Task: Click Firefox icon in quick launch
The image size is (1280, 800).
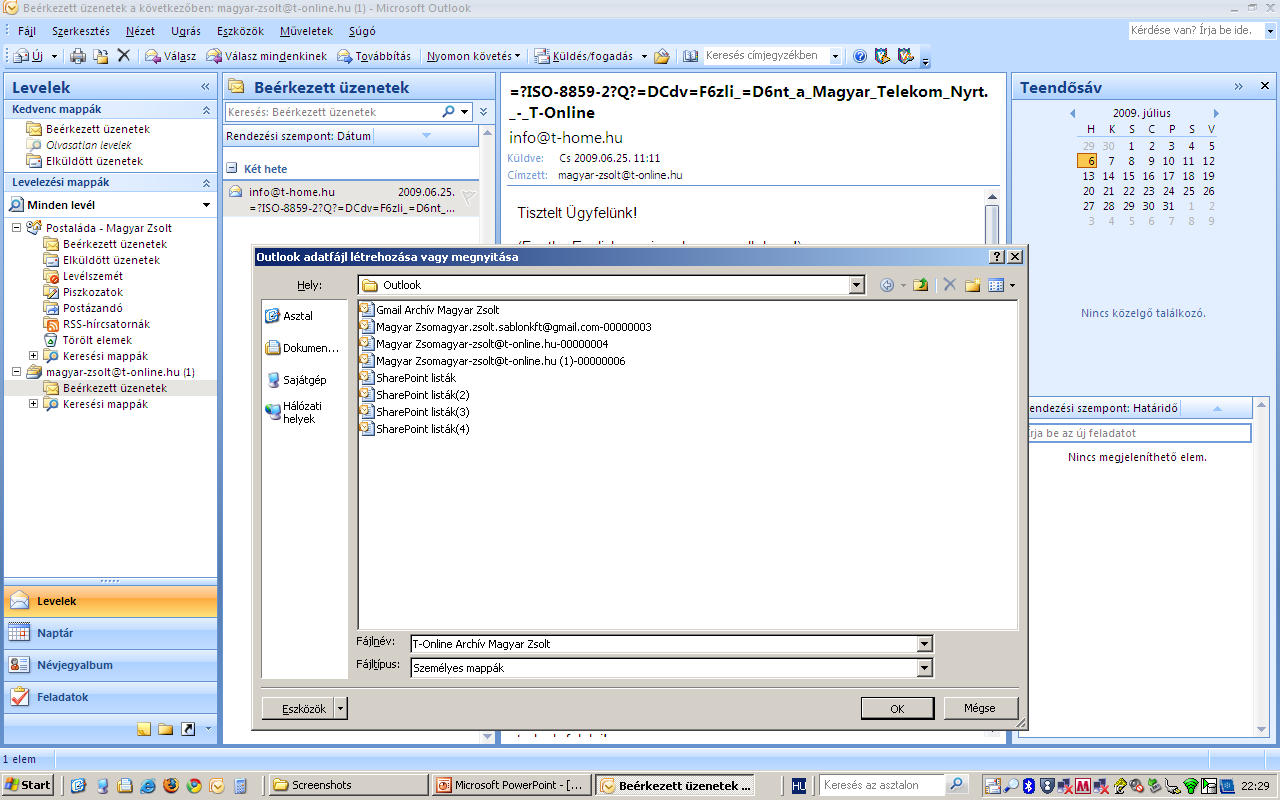Action: tap(170, 785)
